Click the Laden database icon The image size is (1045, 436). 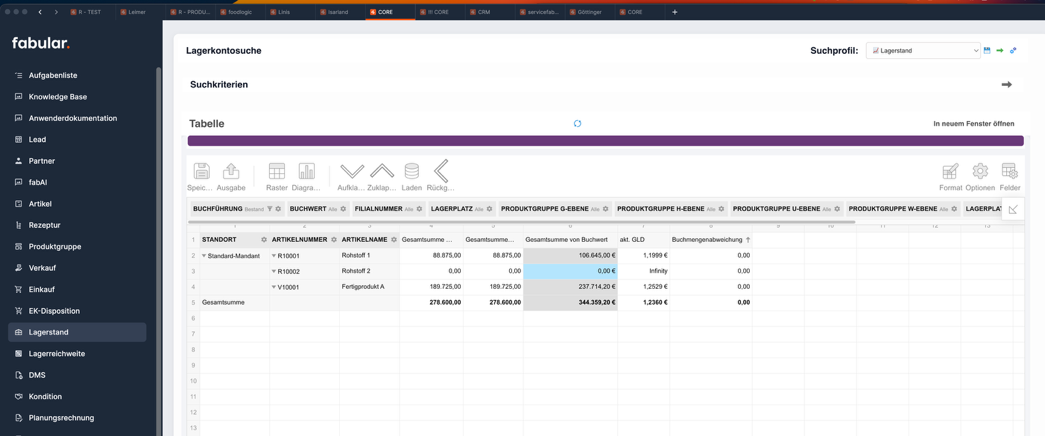click(411, 172)
